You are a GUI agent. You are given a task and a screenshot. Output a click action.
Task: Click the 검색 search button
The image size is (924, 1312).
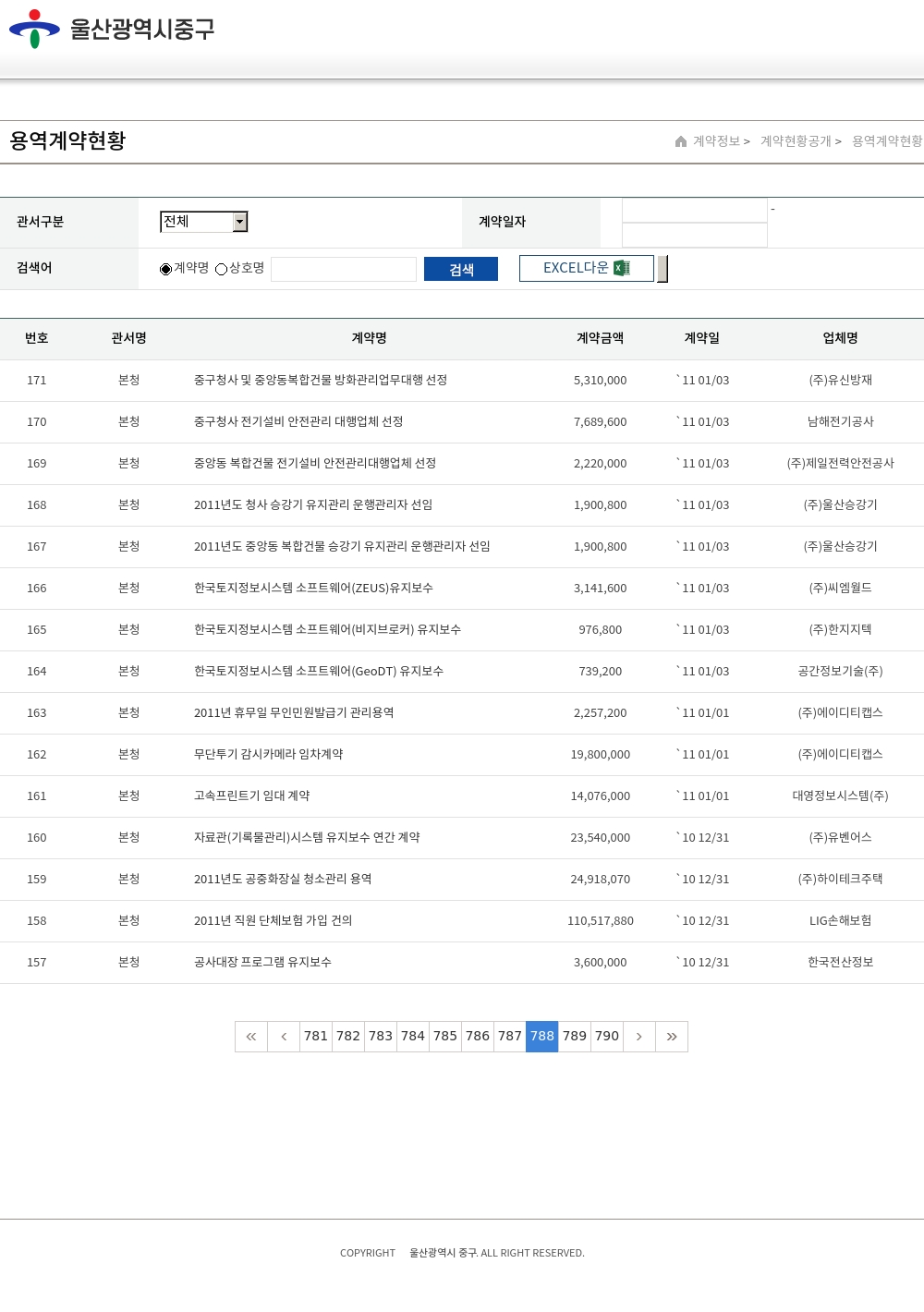point(461,269)
